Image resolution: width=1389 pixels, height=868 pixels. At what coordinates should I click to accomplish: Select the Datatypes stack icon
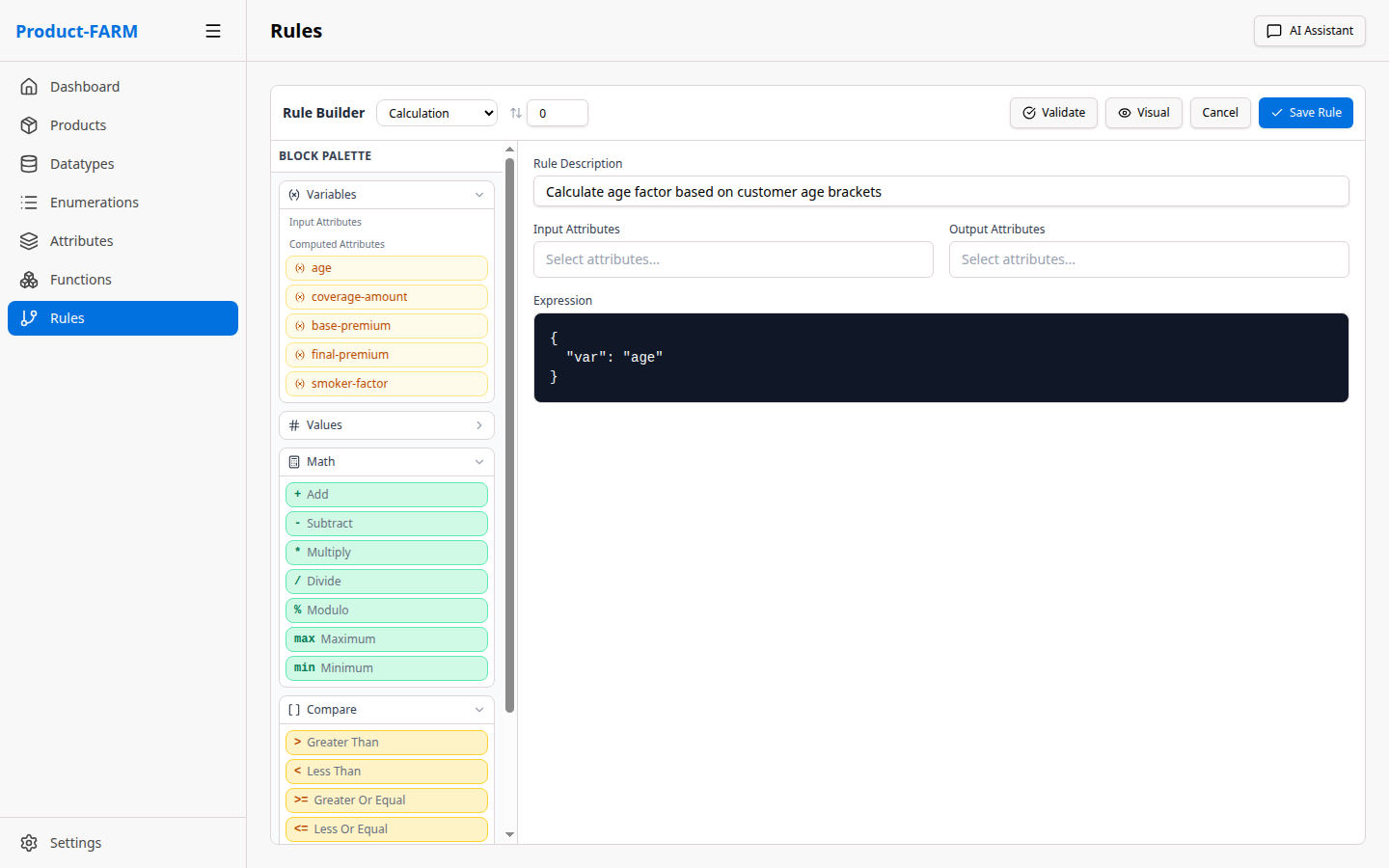(30, 163)
